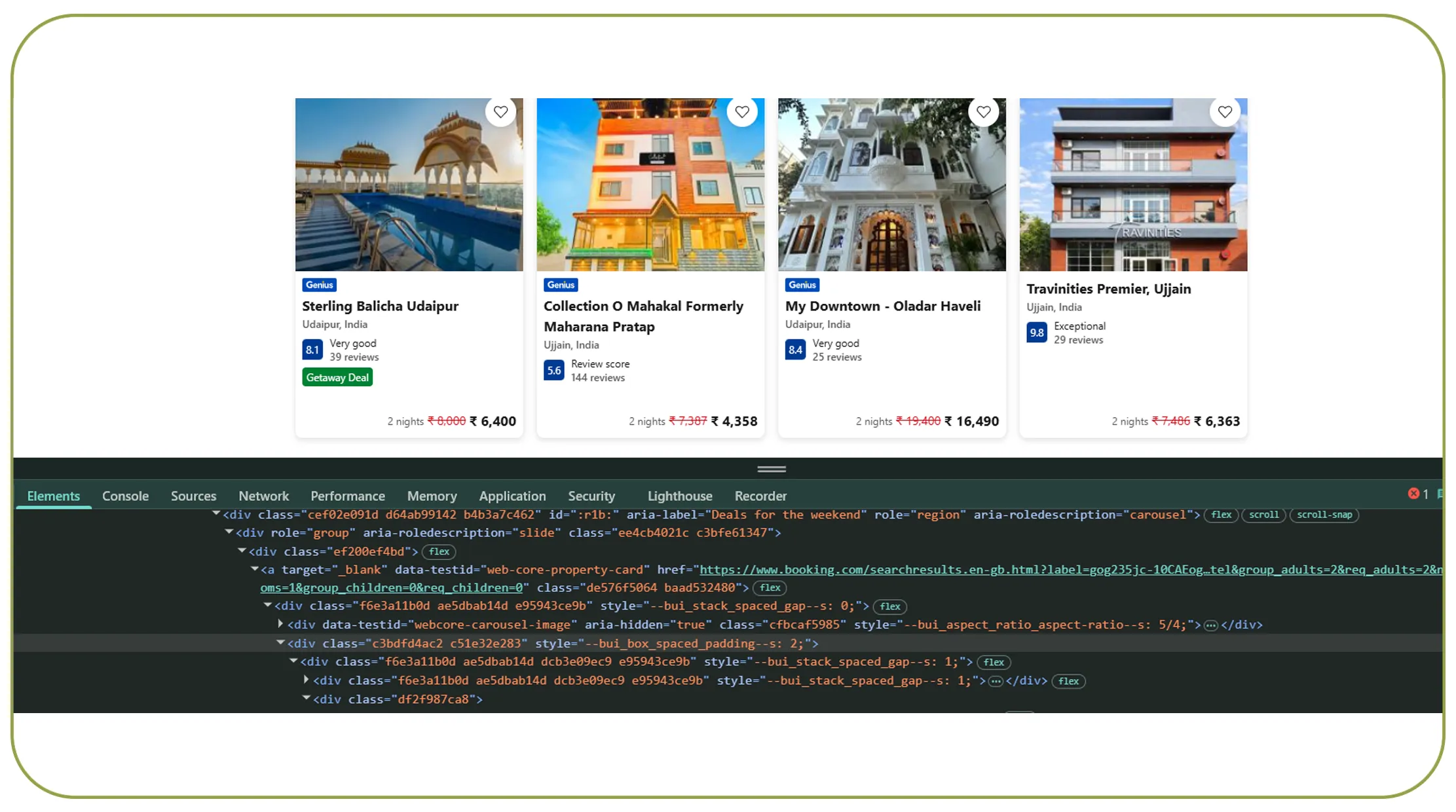Click the Collection O Mahakal building photo
This screenshot has height=812, width=1456.
pyautogui.click(x=650, y=185)
